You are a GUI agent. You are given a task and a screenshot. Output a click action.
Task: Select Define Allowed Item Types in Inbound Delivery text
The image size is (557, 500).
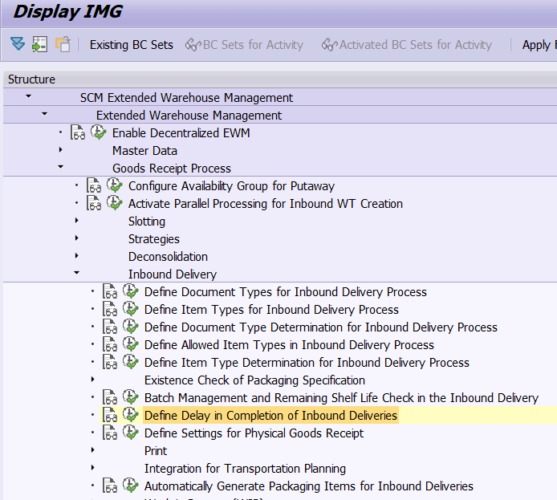(x=289, y=345)
